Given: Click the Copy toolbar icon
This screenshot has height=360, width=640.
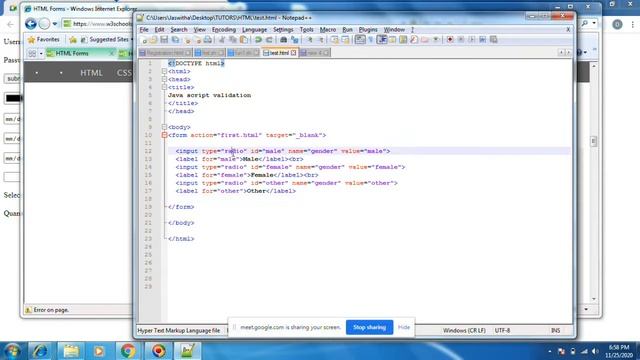Looking at the screenshot, I should coord(232,40).
